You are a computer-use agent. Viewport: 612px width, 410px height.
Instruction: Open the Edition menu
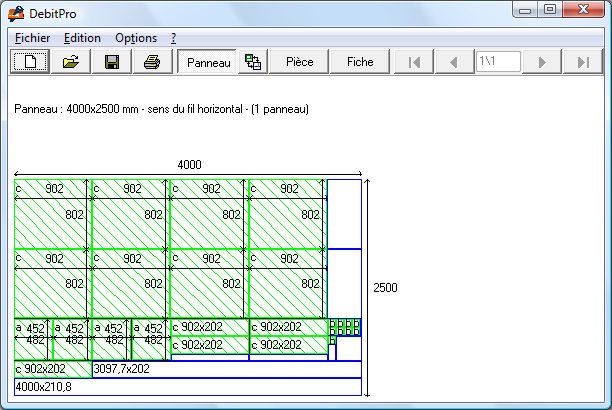pyautogui.click(x=82, y=38)
